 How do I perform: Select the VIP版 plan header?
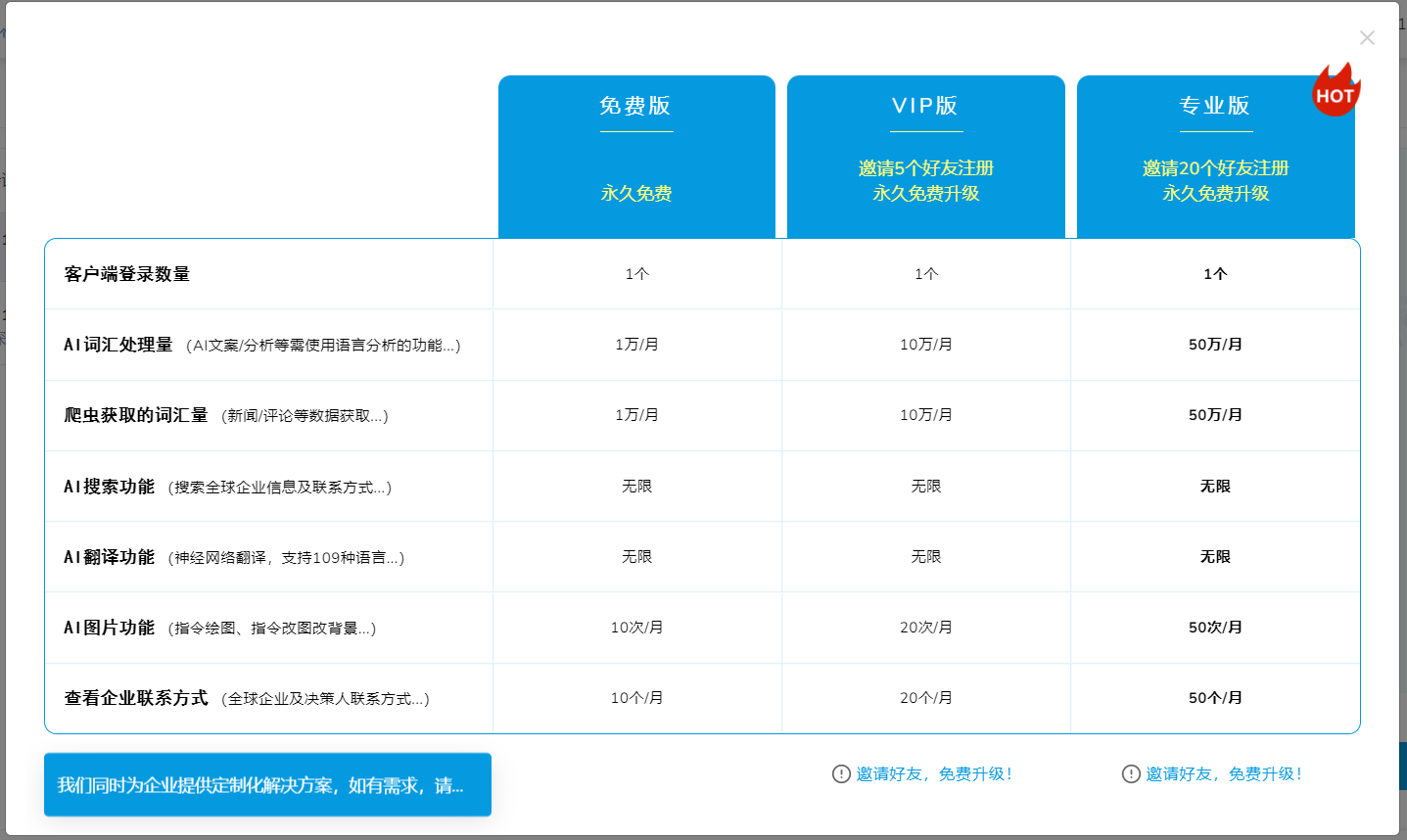coord(925,107)
